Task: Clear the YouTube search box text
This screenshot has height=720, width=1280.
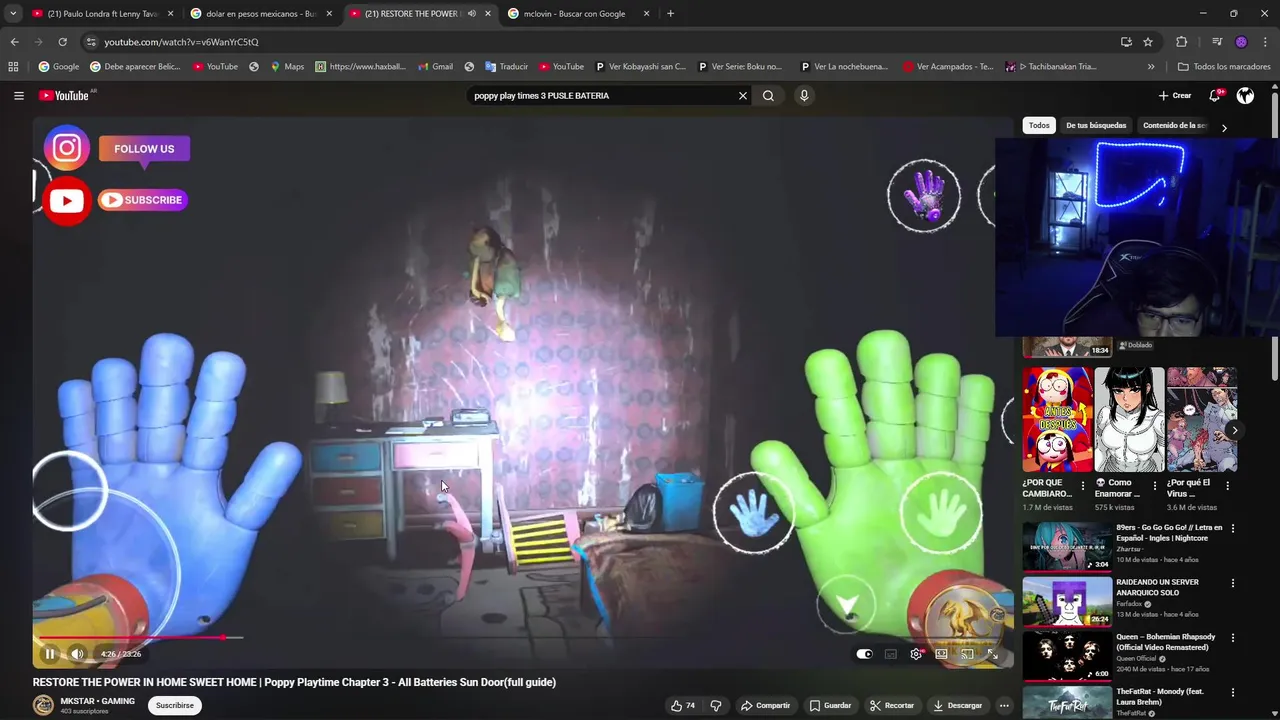Action: coord(742,96)
